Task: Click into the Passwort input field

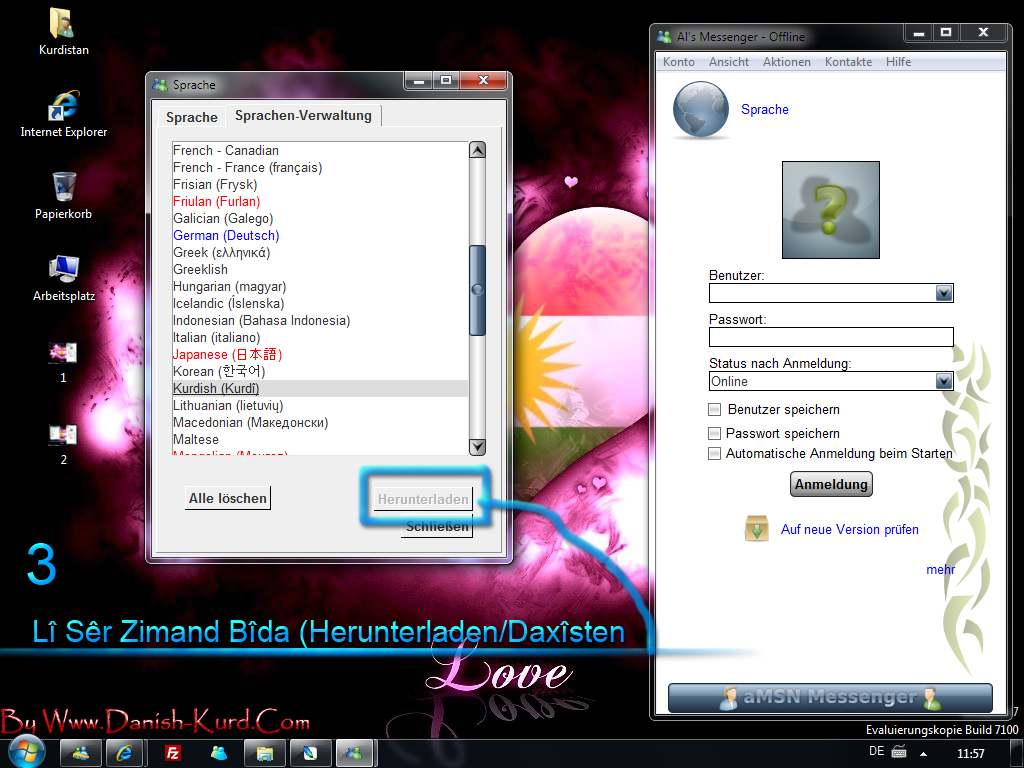Action: coord(831,337)
